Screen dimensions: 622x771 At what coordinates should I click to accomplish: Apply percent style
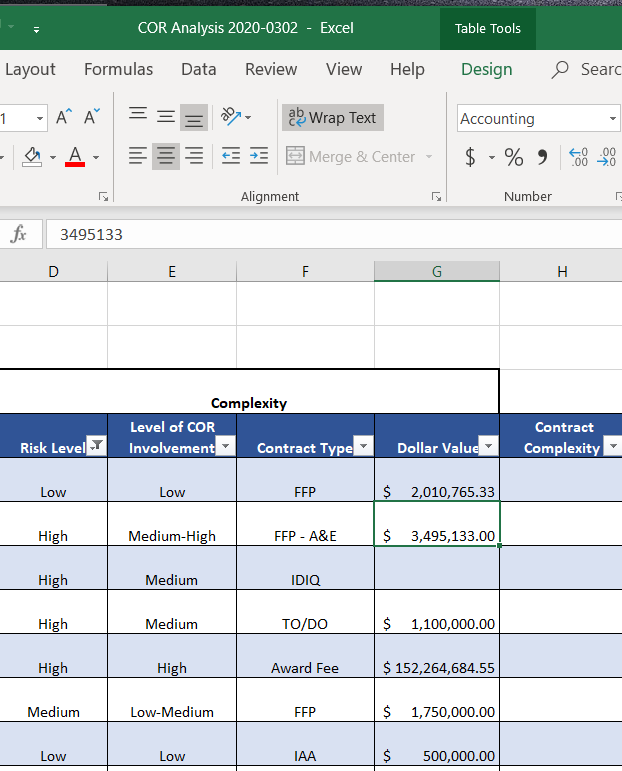[514, 157]
